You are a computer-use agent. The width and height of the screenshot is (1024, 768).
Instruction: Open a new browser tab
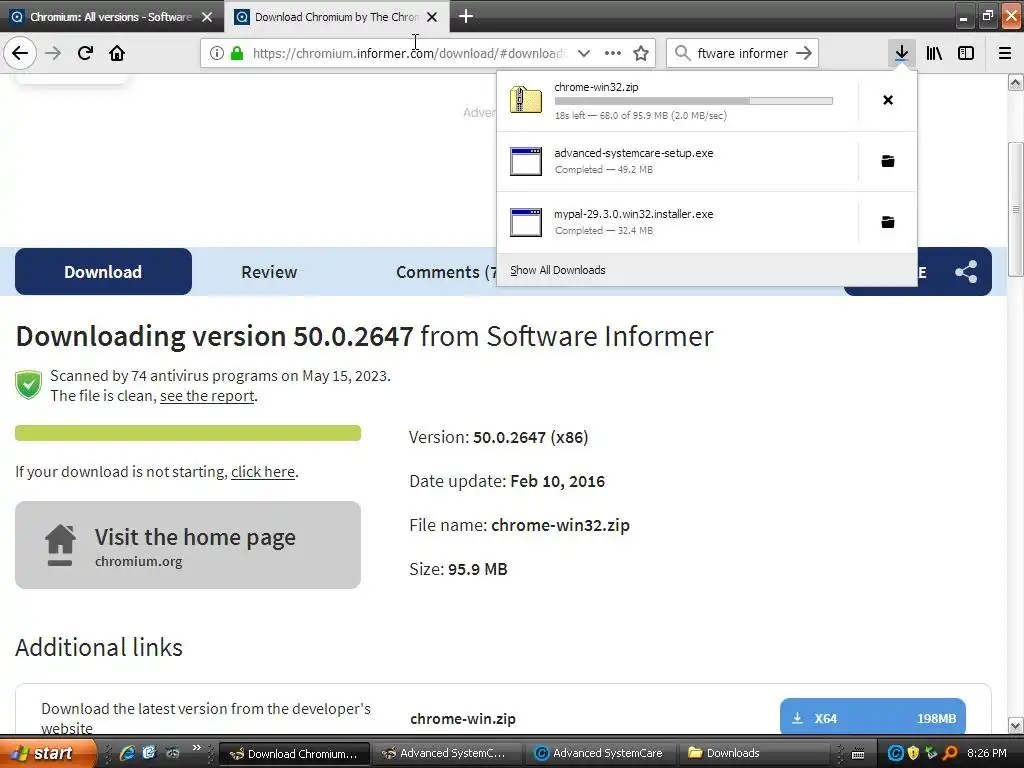(466, 16)
